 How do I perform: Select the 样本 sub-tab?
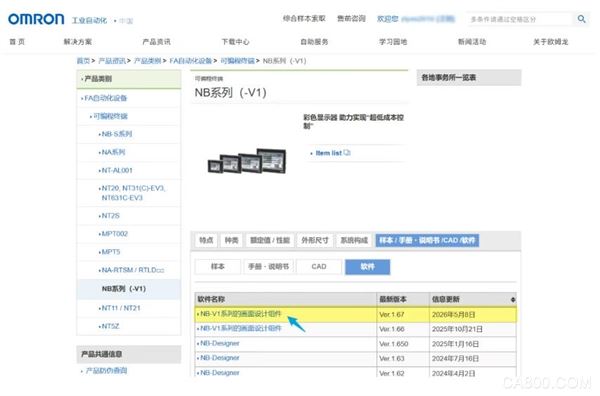tap(218, 267)
